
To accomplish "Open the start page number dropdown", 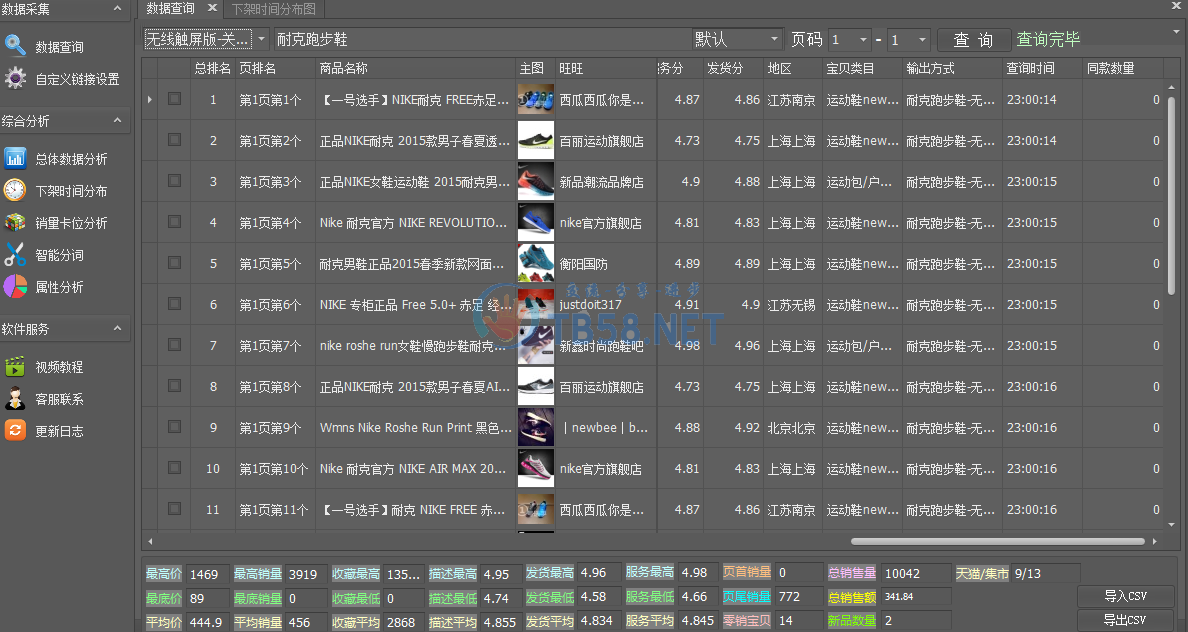I will pos(863,39).
